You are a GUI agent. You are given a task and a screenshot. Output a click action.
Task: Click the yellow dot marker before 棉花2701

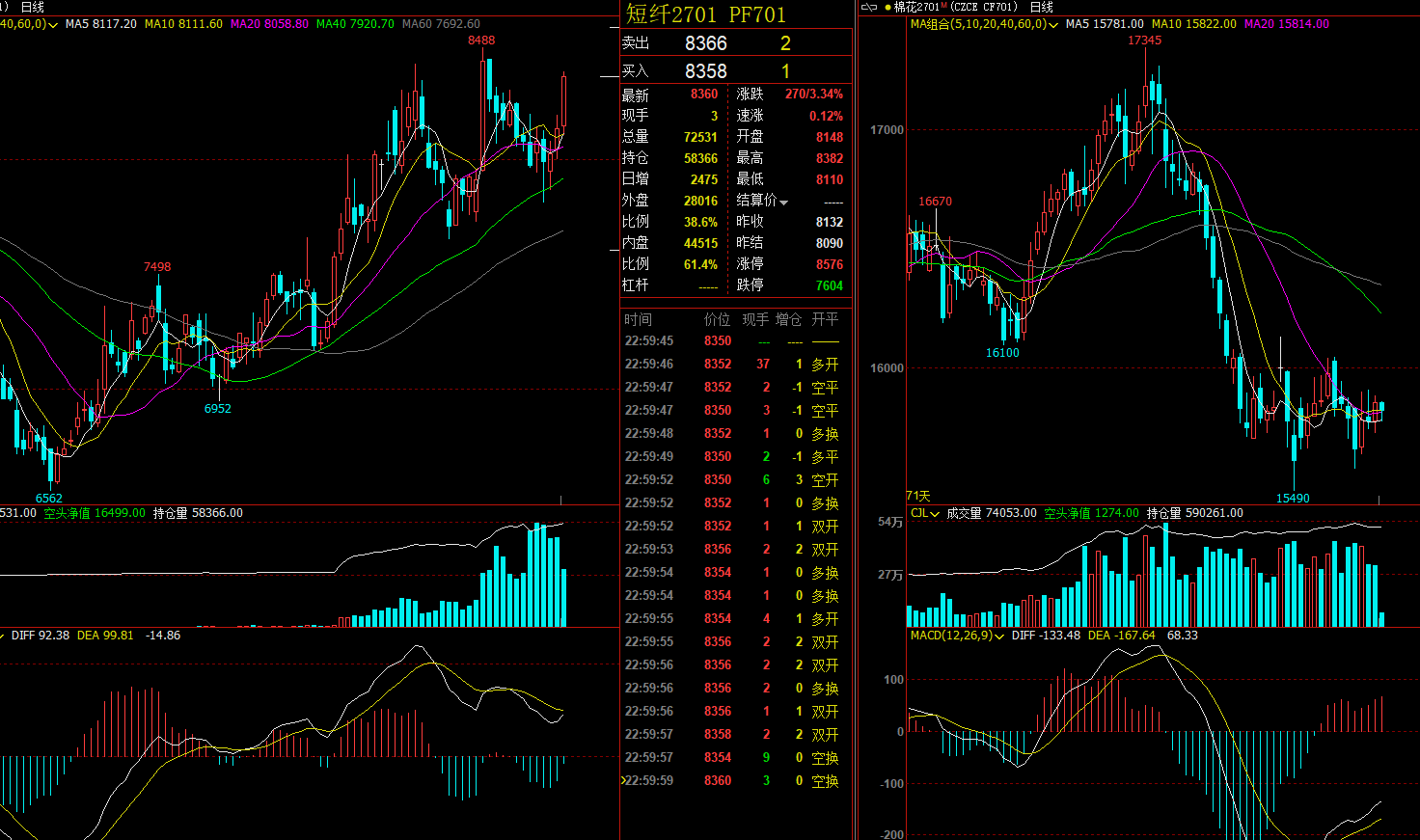887,8
